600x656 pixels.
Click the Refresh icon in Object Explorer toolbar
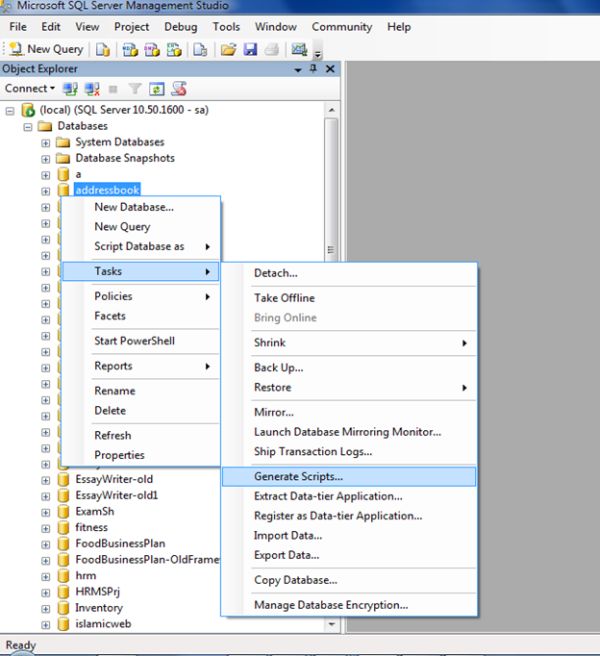coord(157,89)
